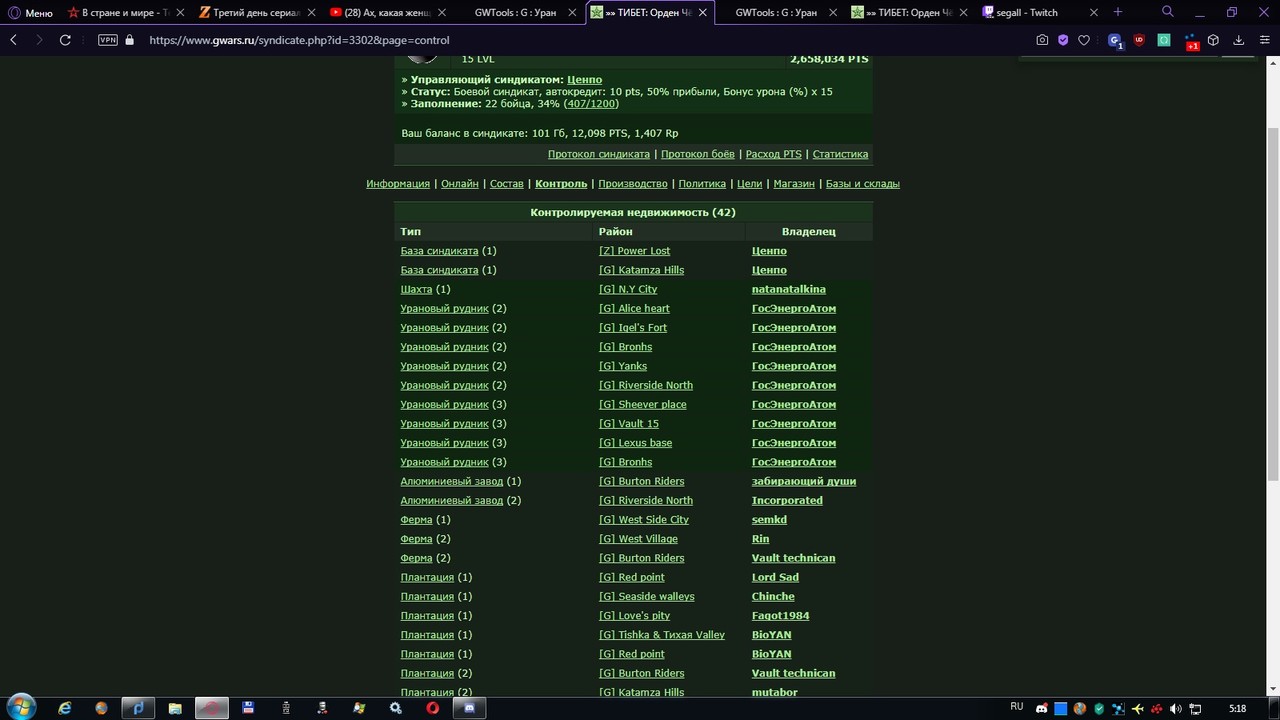Open extensions cube icon
Viewport: 1280px width, 720px height.
(1213, 40)
